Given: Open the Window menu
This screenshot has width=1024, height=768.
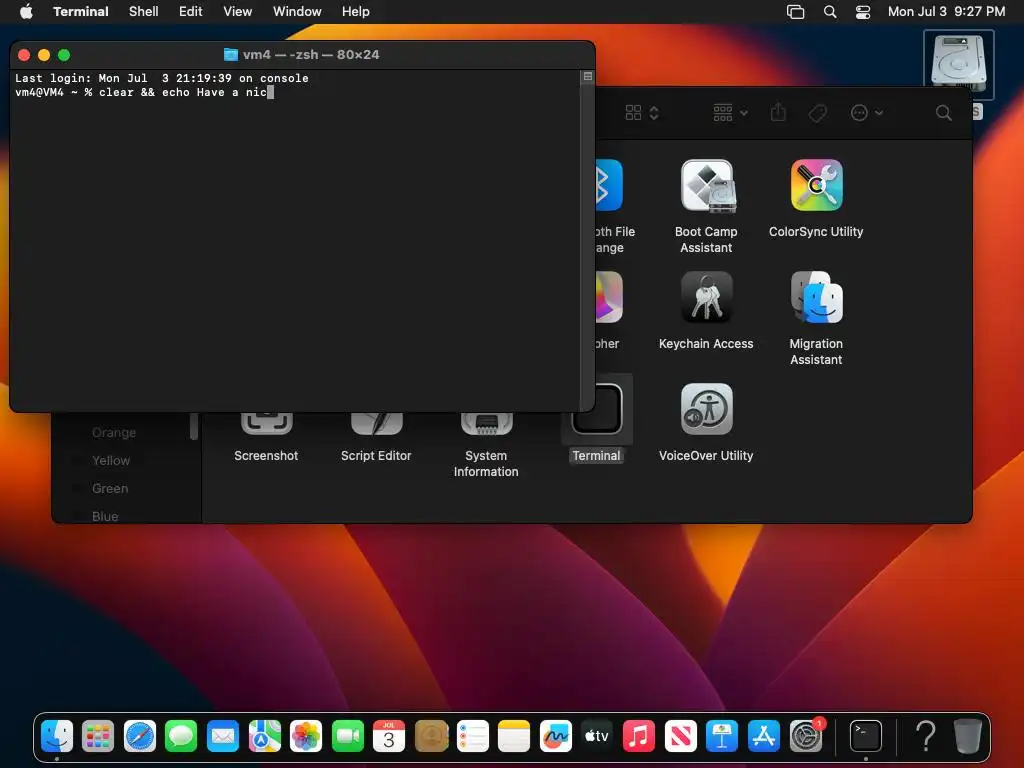Looking at the screenshot, I should 297,11.
